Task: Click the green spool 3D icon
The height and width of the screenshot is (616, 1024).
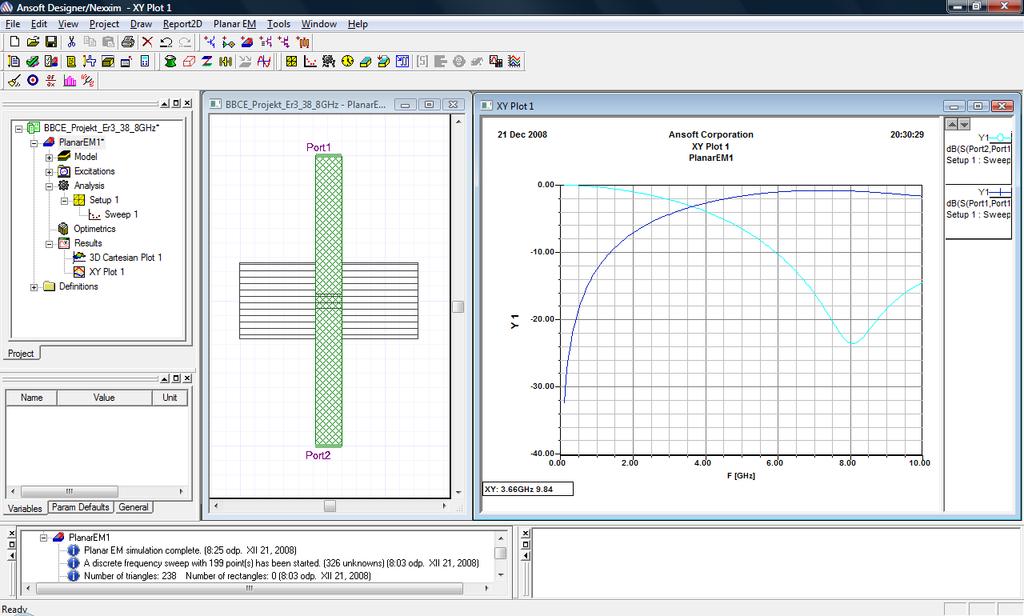Action: click(170, 61)
